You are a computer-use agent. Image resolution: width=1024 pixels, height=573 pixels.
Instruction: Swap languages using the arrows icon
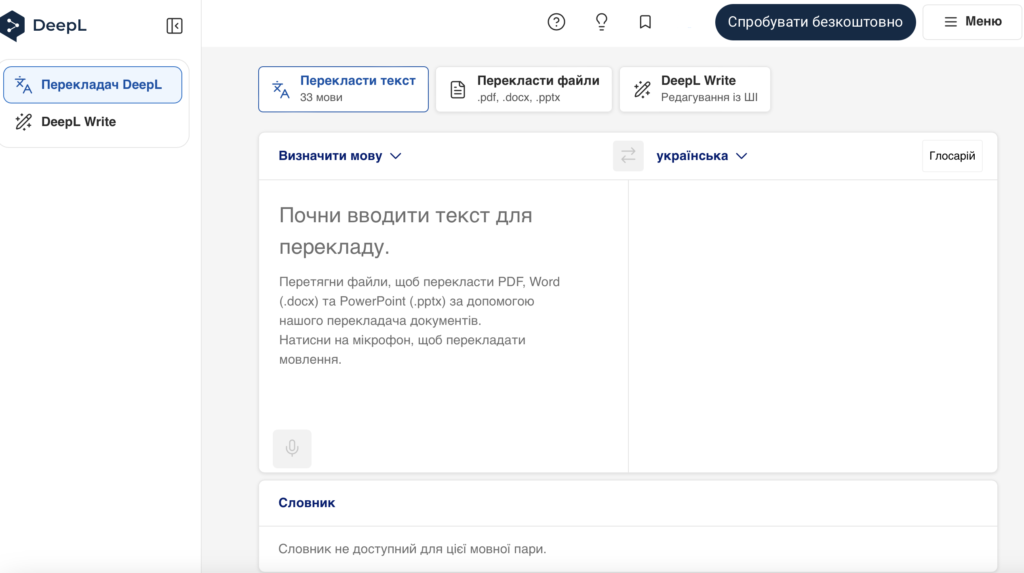click(628, 156)
